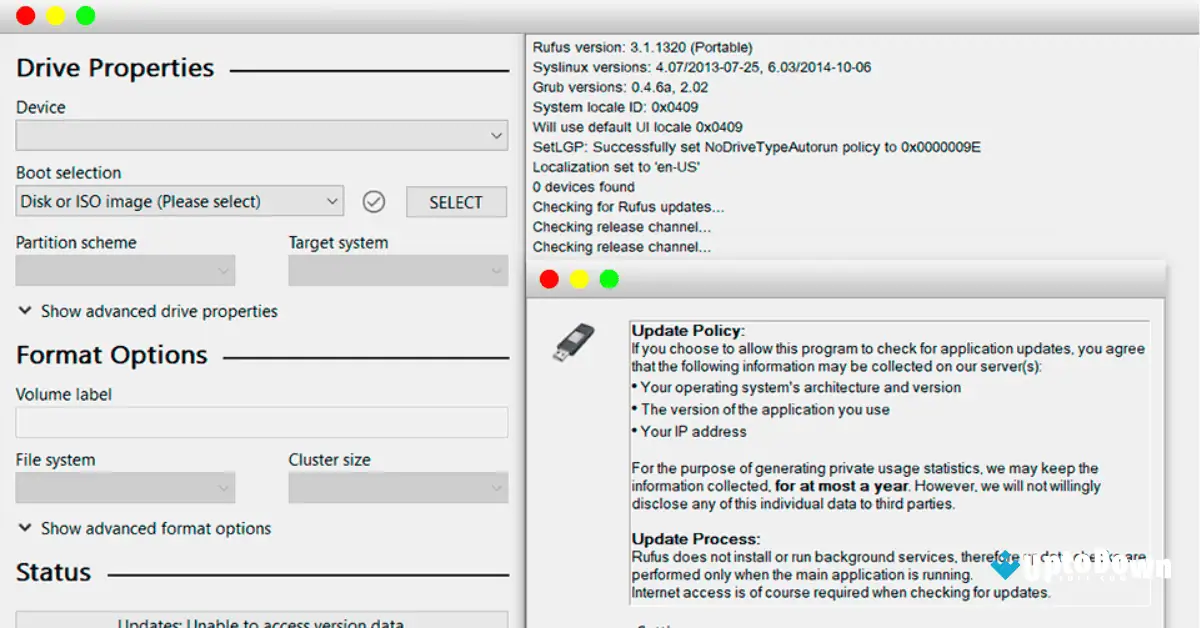Viewport: 1200px width, 628px height.
Task: Click the green traffic light on the dialog
Action: point(609,279)
